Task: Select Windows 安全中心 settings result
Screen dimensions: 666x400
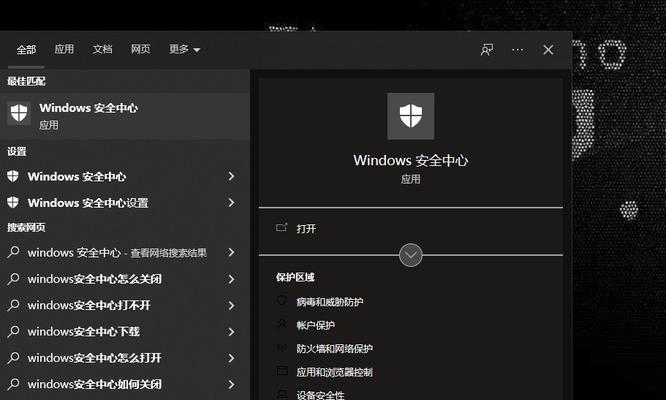Action: pos(77,177)
